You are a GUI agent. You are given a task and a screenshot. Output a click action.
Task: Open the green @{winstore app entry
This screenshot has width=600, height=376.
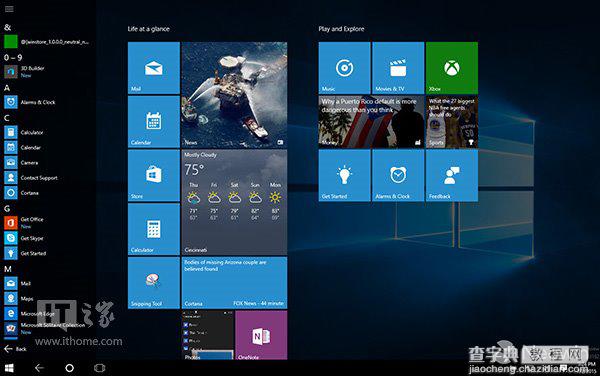point(46,41)
